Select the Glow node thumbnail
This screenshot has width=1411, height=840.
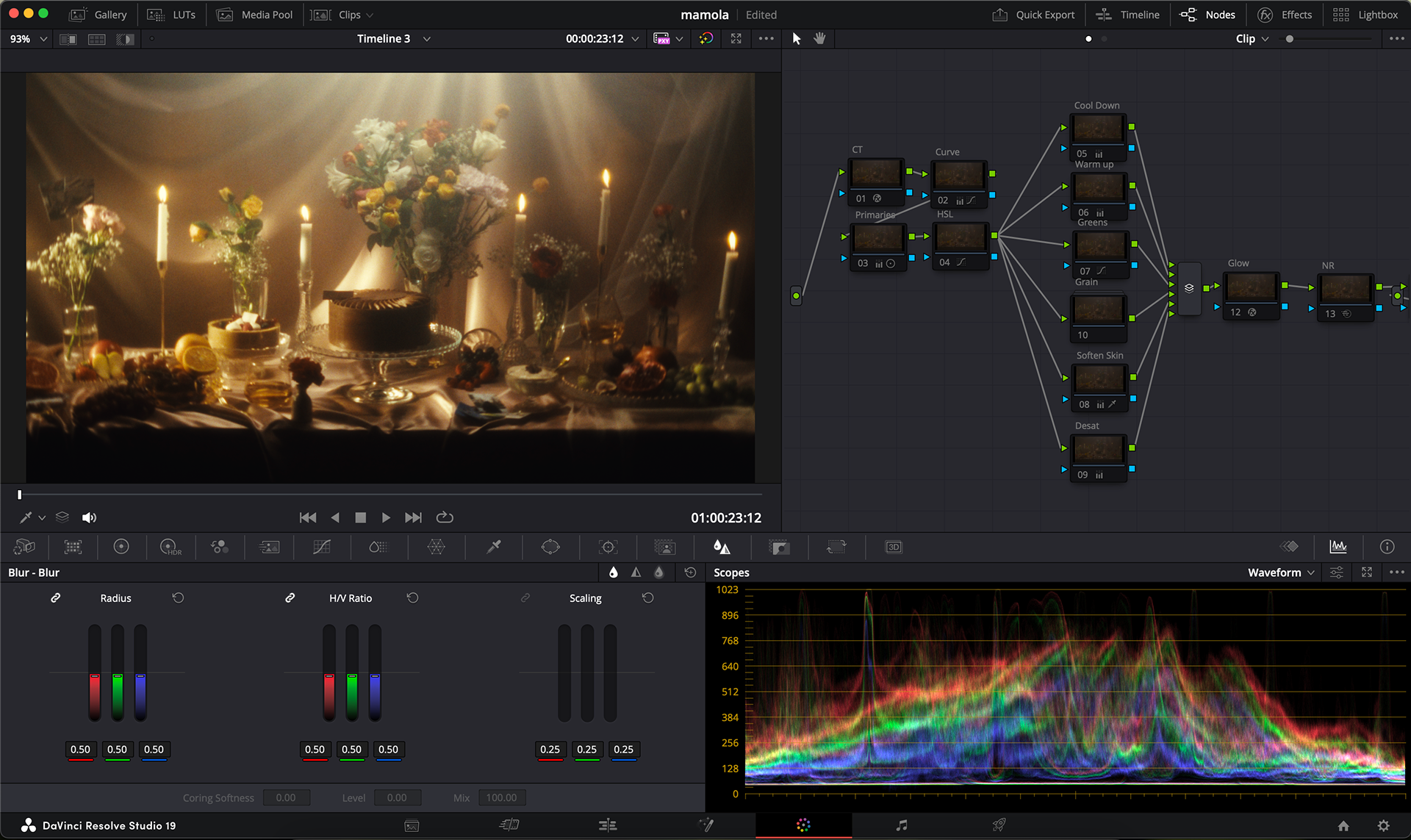[1252, 287]
